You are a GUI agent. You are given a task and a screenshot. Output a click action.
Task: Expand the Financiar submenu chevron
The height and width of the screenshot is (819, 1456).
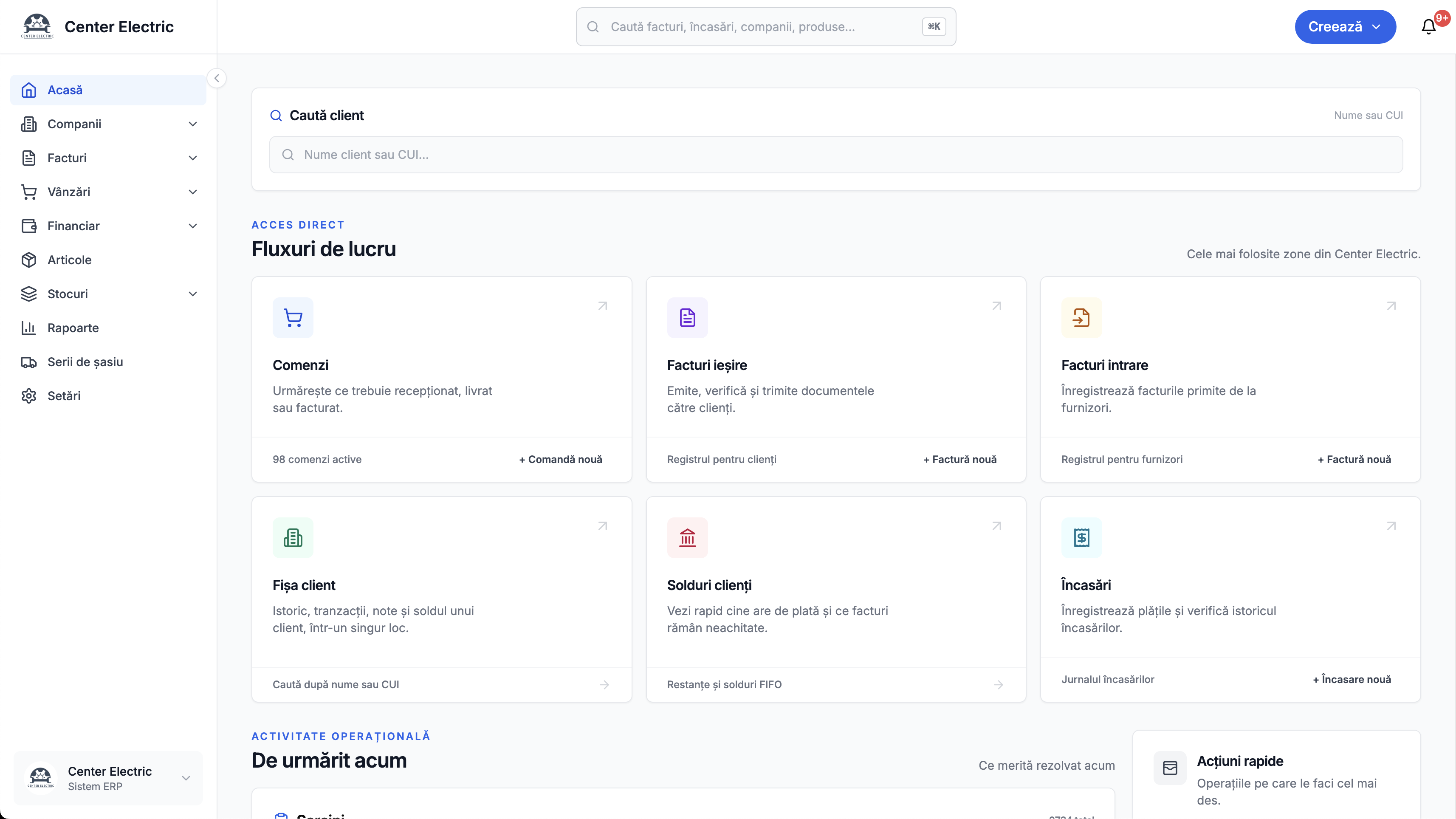193,226
